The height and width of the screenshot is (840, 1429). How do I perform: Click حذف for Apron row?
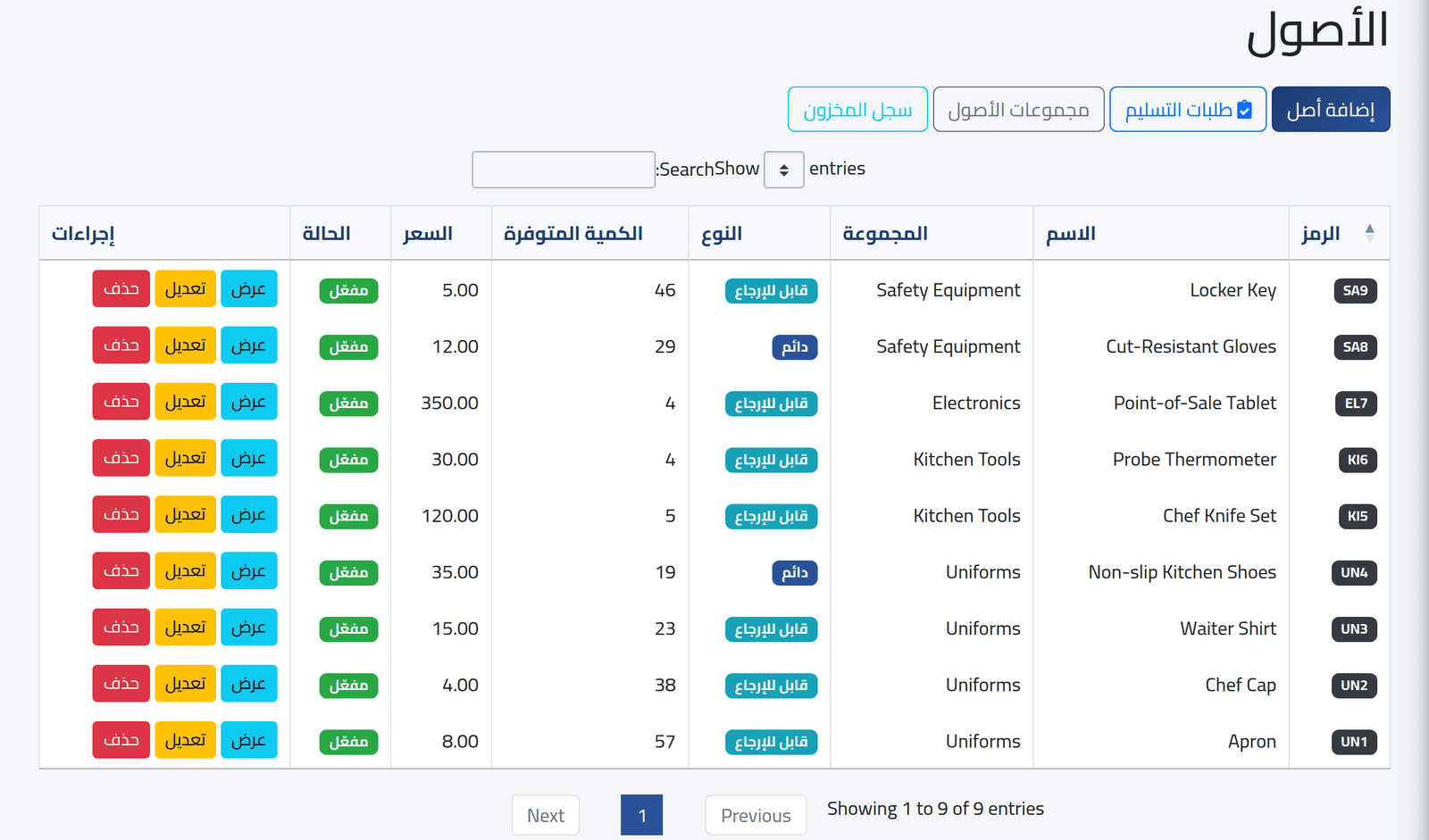coord(121,740)
